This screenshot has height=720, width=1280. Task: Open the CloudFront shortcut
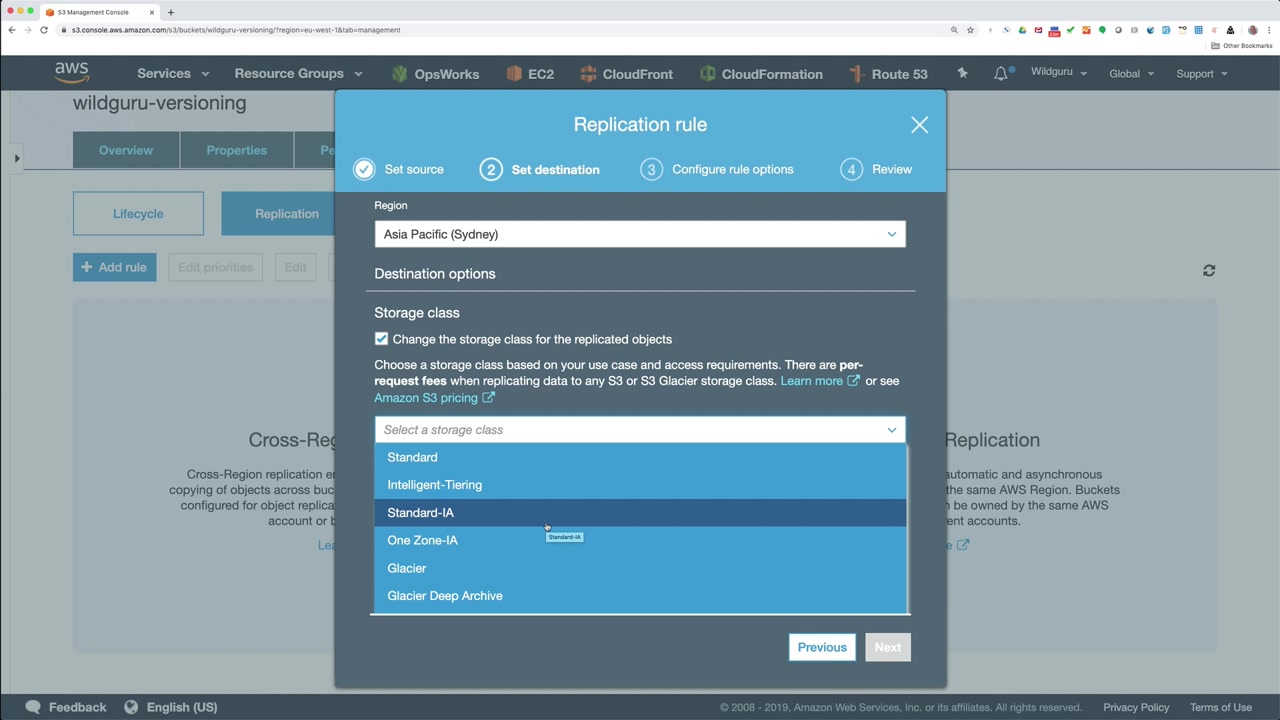[x=627, y=74]
